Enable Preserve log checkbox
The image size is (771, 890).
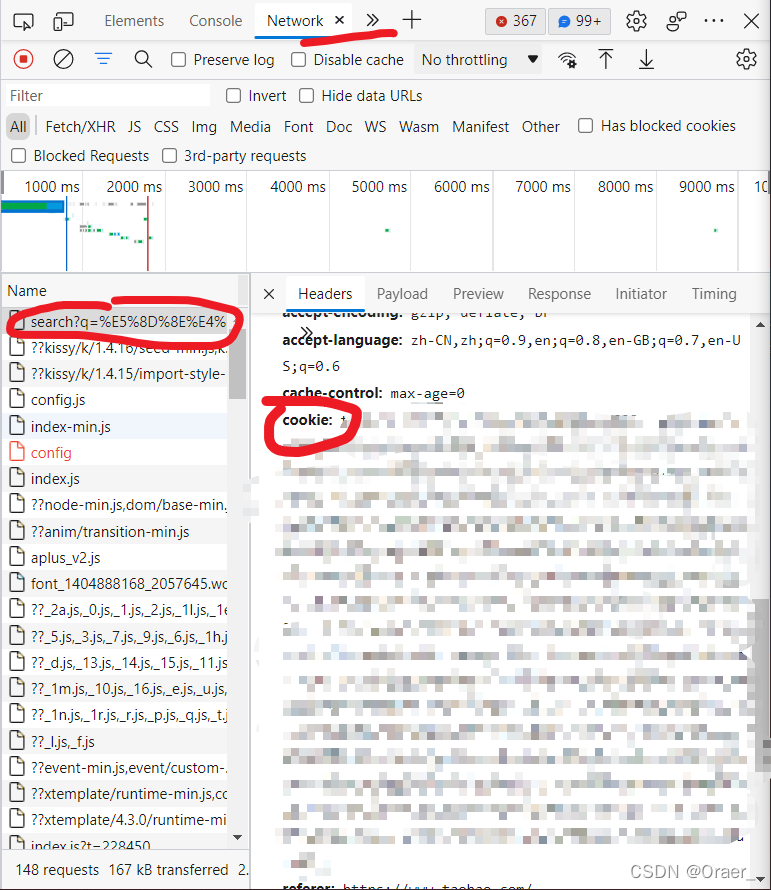click(x=178, y=60)
